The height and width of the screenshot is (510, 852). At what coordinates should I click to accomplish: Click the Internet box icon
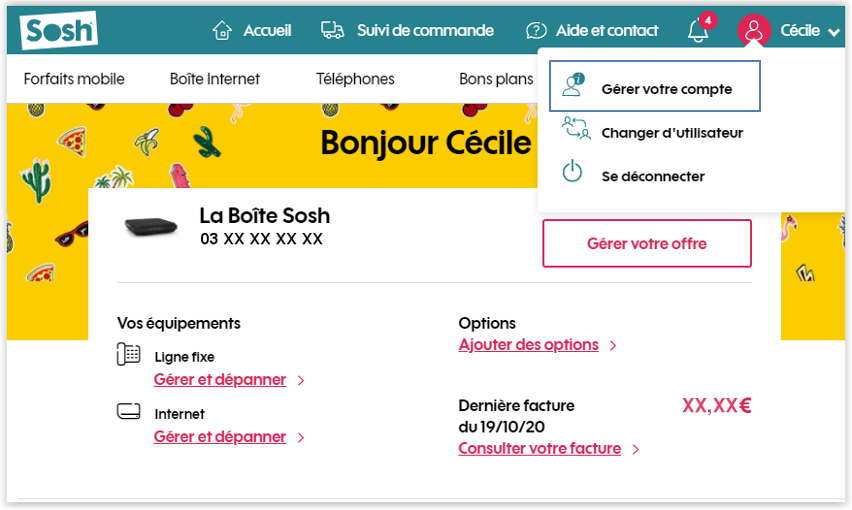128,411
